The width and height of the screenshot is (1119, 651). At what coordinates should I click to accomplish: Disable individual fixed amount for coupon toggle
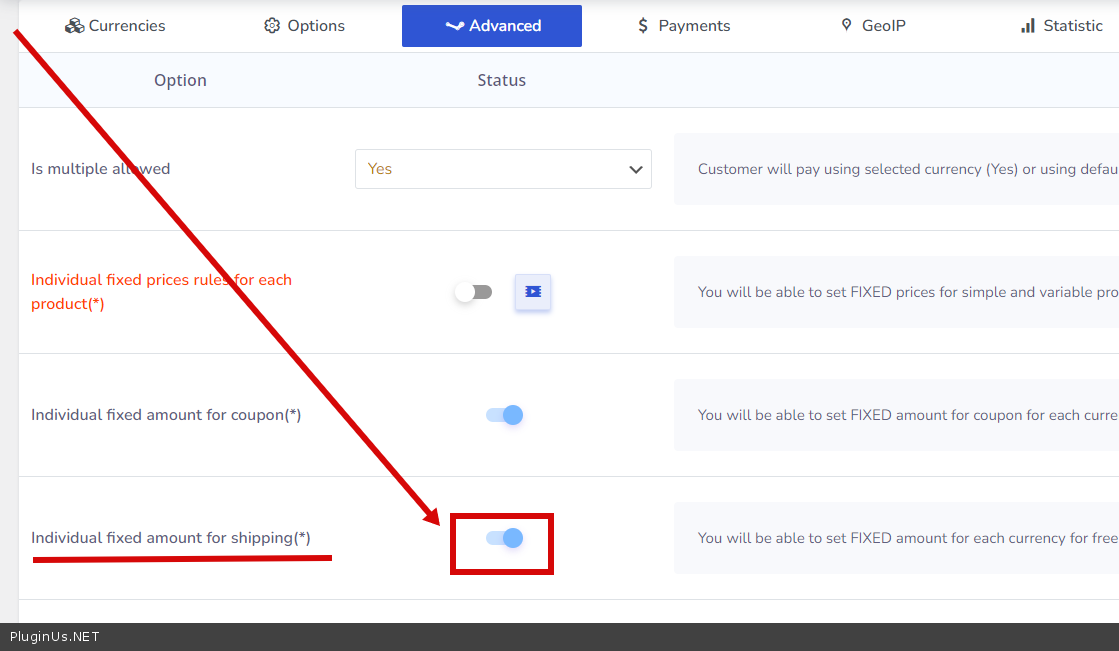point(504,415)
